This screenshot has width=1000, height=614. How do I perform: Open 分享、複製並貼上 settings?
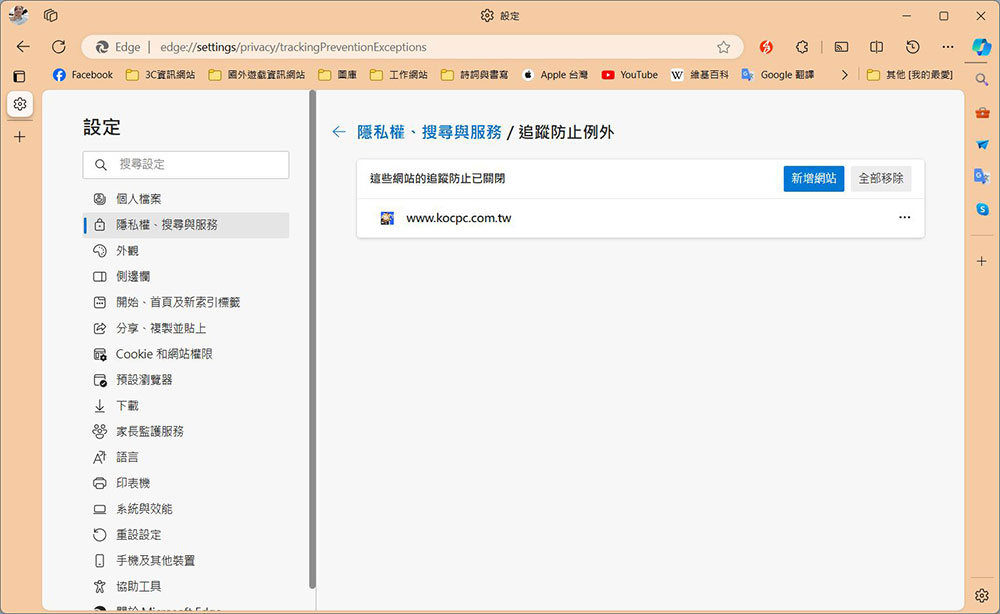(186, 328)
